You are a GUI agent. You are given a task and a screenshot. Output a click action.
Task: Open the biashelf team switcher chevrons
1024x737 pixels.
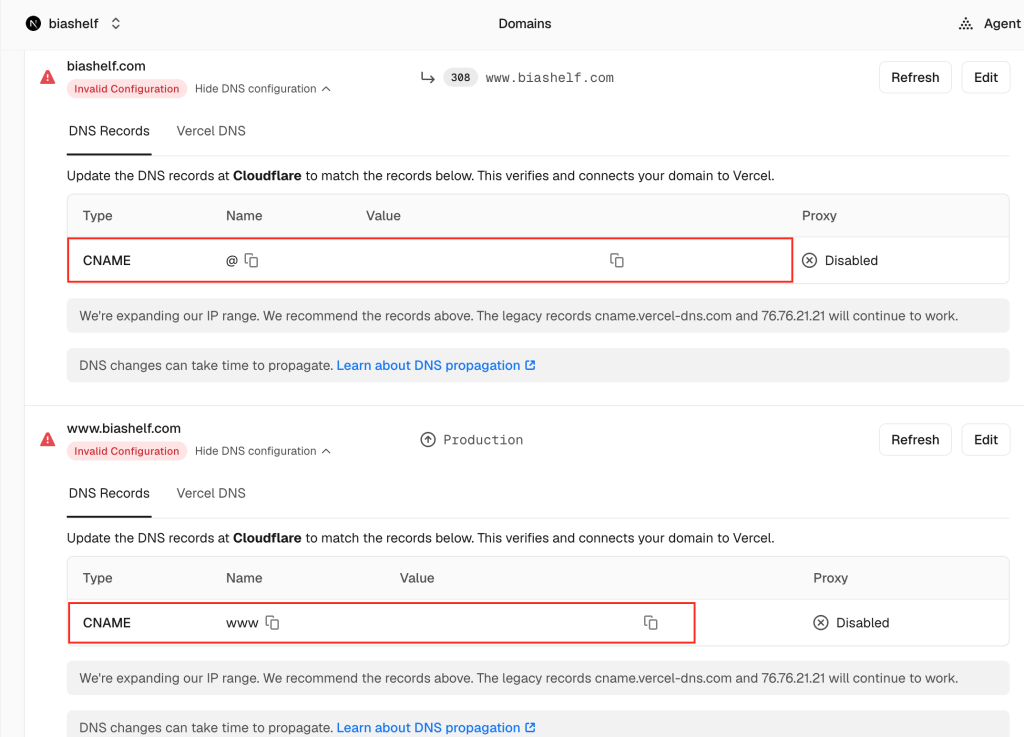(x=116, y=24)
